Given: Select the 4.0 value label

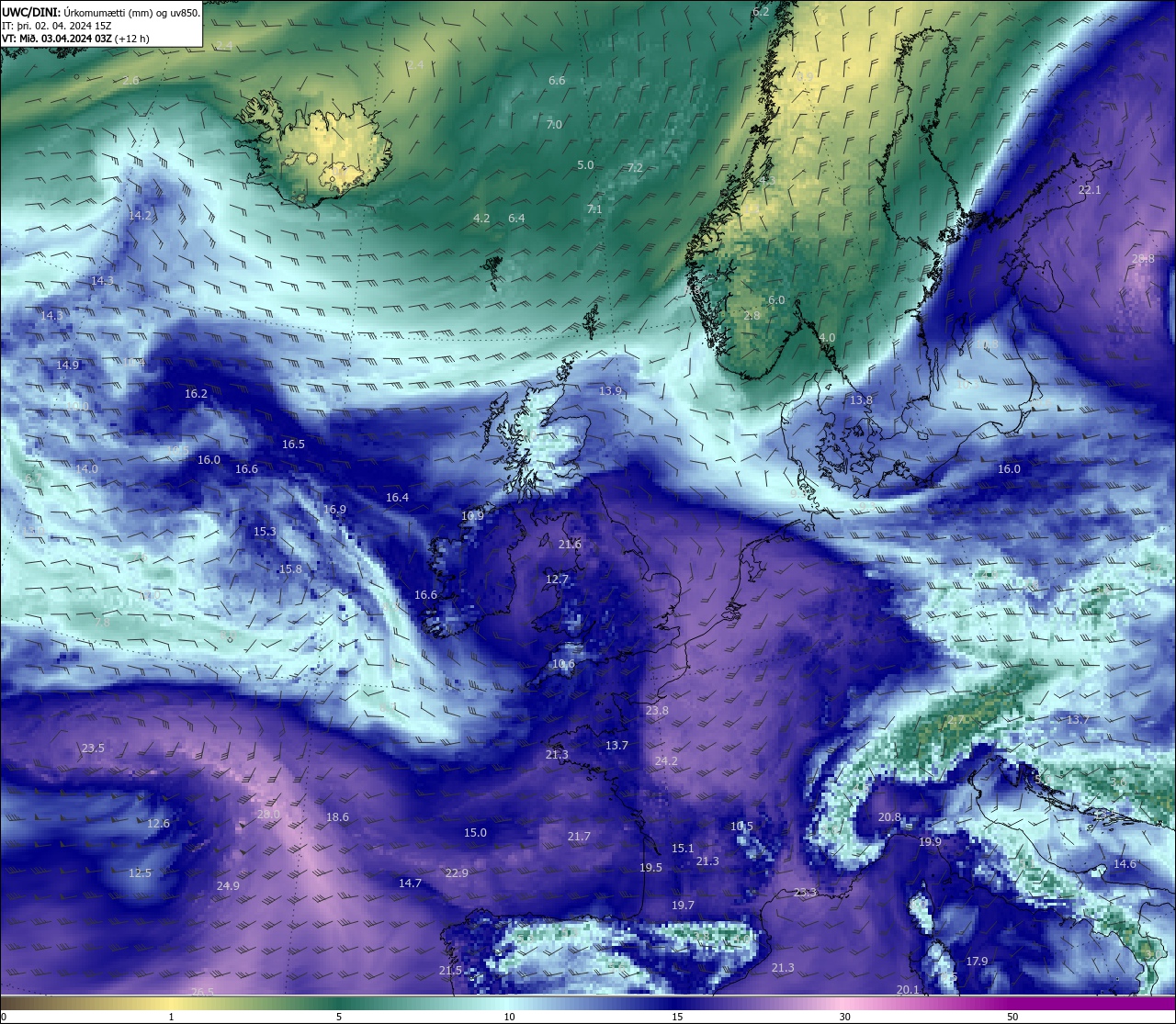Looking at the screenshot, I should 827,338.
